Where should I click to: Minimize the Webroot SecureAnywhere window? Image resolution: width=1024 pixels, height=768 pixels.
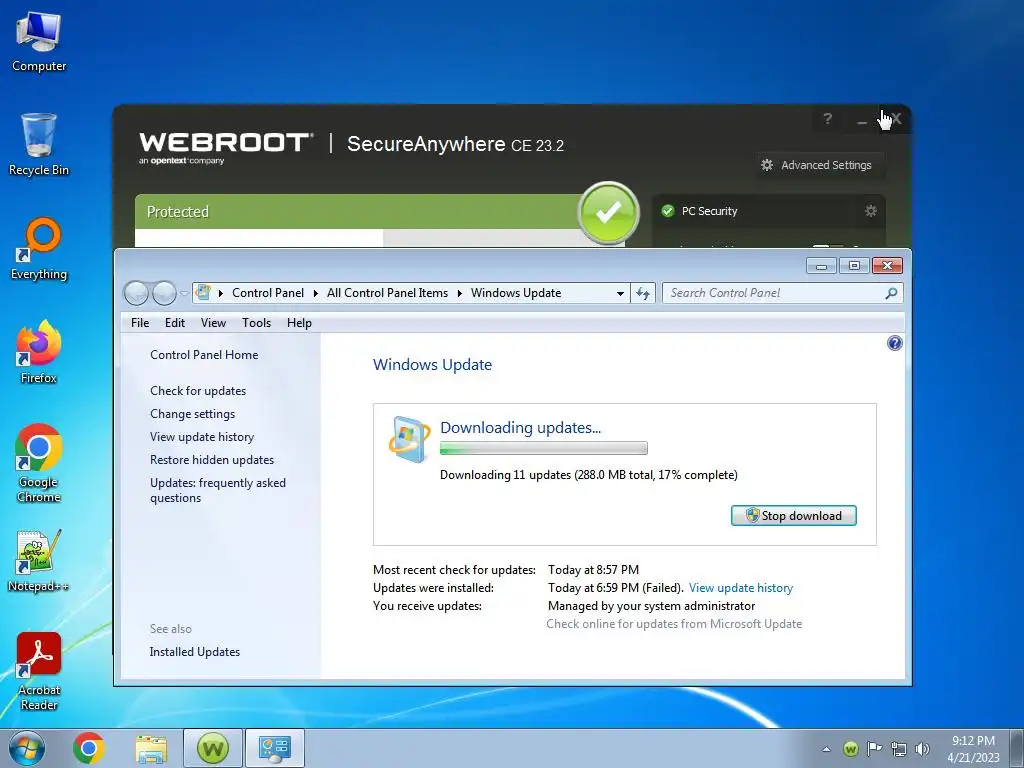pos(862,120)
